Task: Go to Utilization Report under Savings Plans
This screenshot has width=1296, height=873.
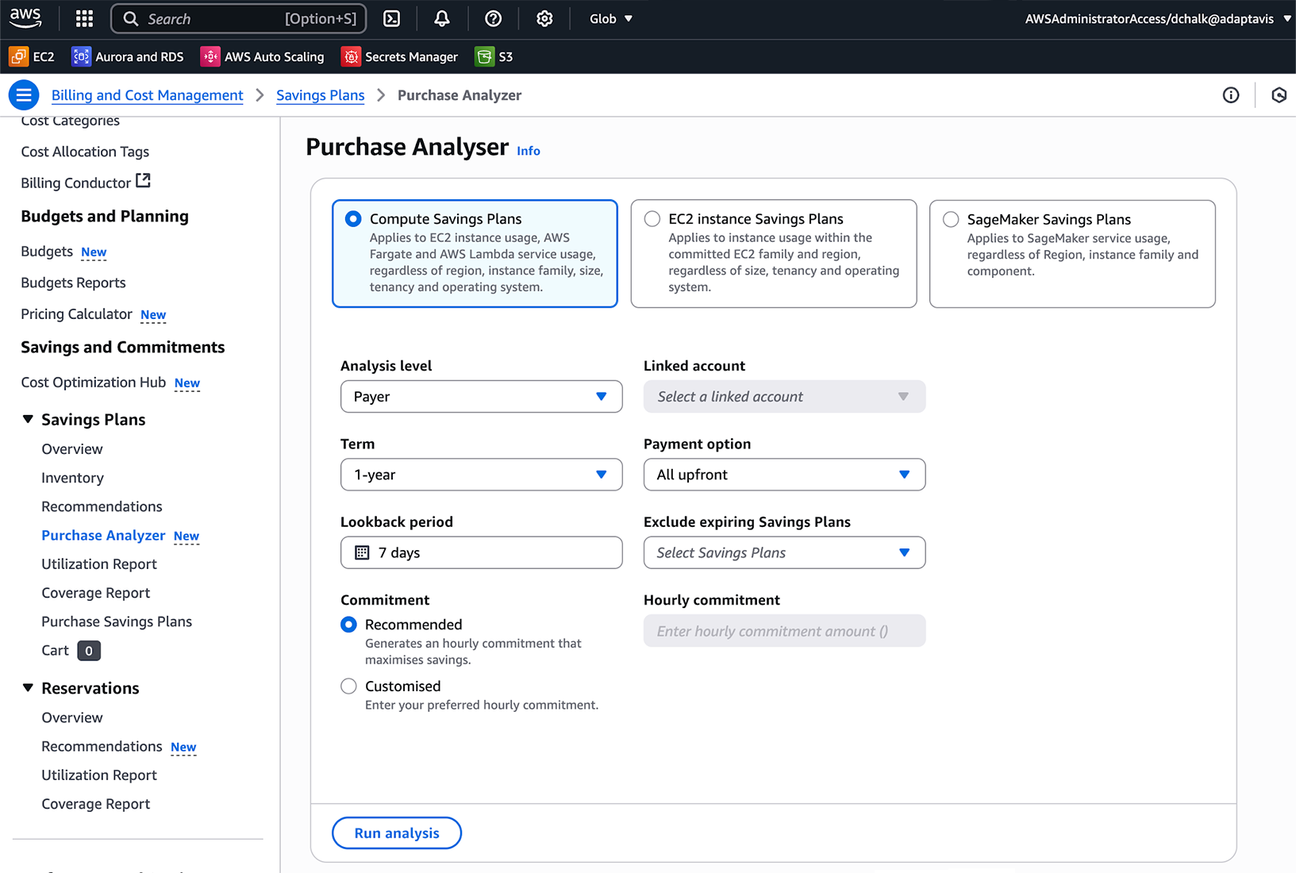Action: [x=99, y=564]
